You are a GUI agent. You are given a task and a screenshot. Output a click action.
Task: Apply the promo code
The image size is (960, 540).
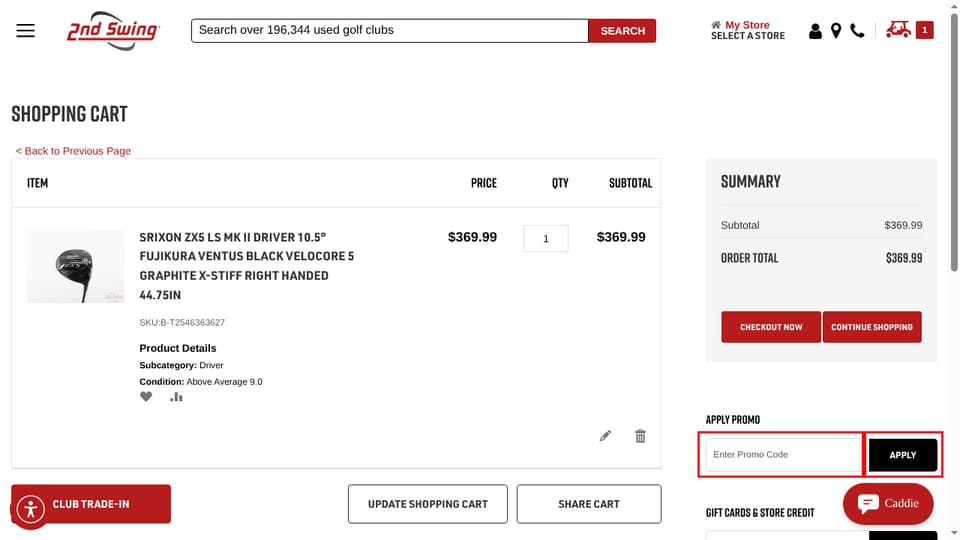click(x=902, y=455)
